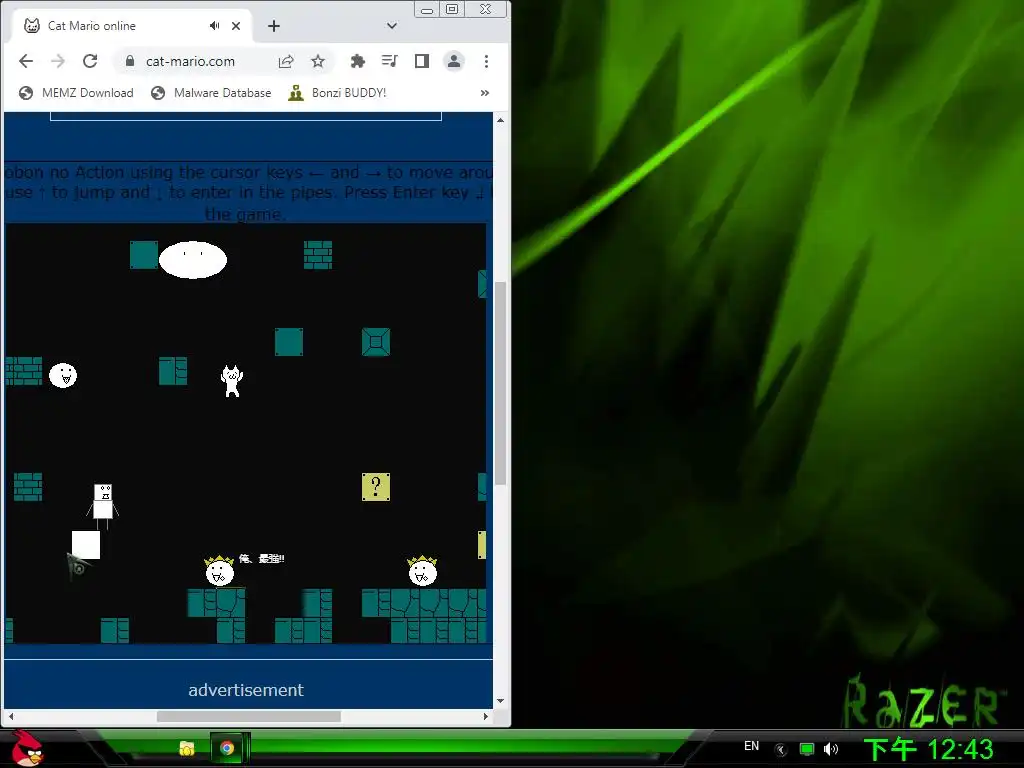Open the Malware Database bookmark
The width and height of the screenshot is (1024, 768).
click(211, 93)
